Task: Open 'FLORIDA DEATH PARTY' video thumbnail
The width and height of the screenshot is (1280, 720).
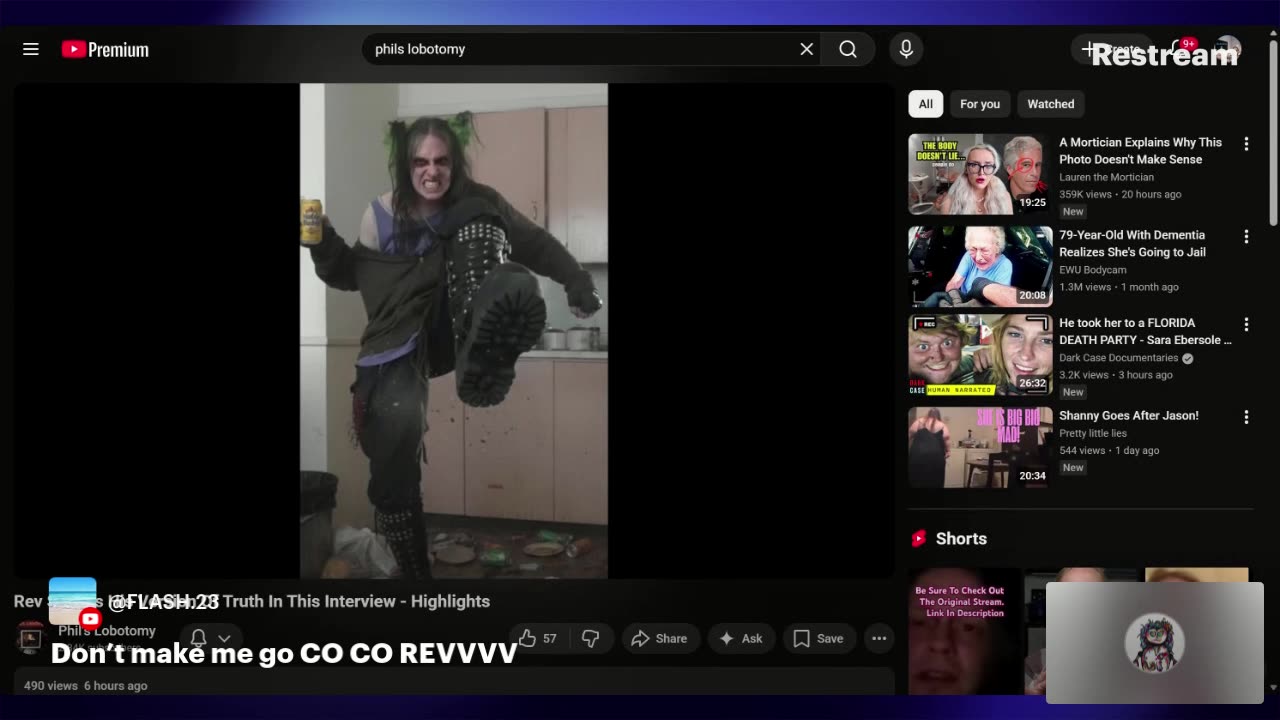Action: pyautogui.click(x=980, y=356)
